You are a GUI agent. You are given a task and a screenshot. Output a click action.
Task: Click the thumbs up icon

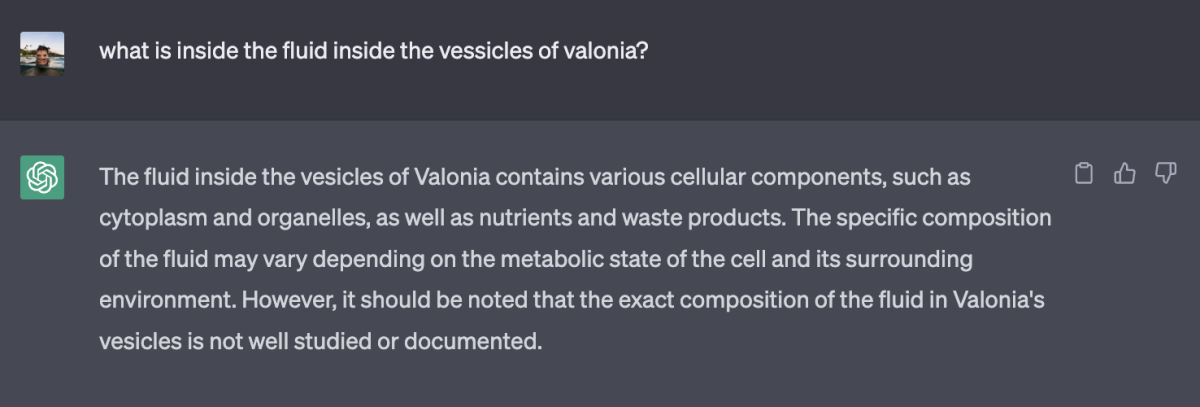pos(1125,174)
